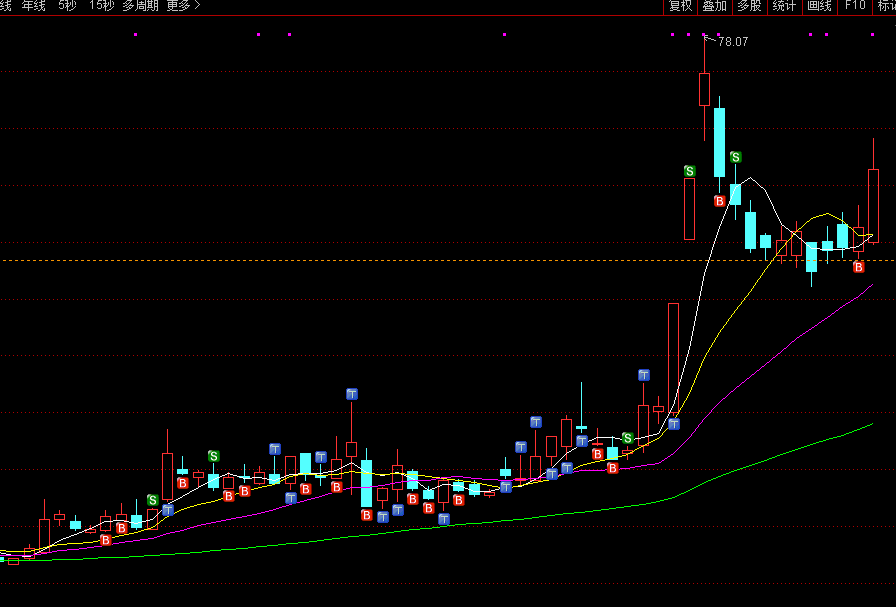Click the B marker below the tall cyan candle after the peak
Image resolution: width=896 pixels, height=607 pixels.
click(x=719, y=201)
